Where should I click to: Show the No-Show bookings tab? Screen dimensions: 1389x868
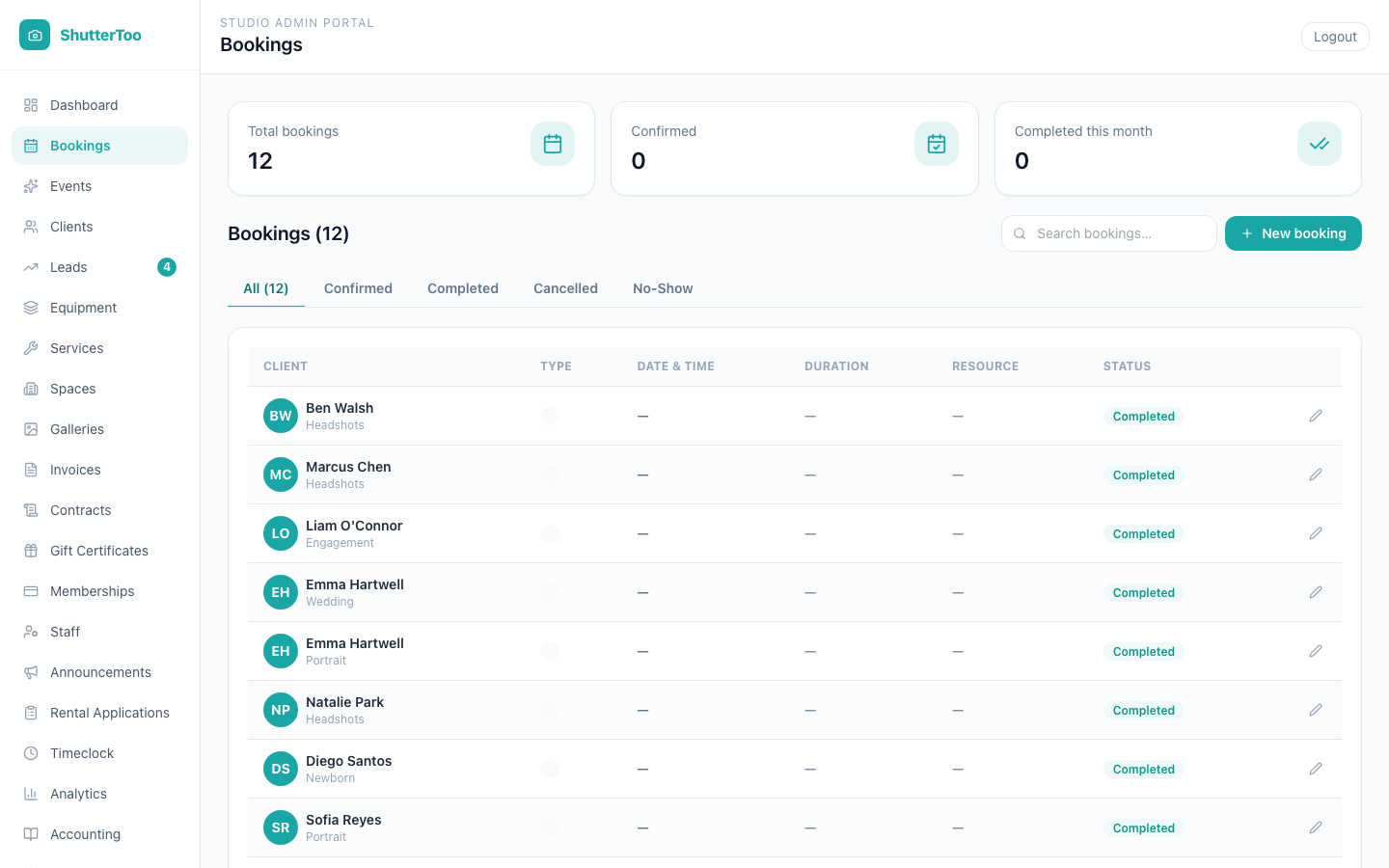tap(663, 288)
